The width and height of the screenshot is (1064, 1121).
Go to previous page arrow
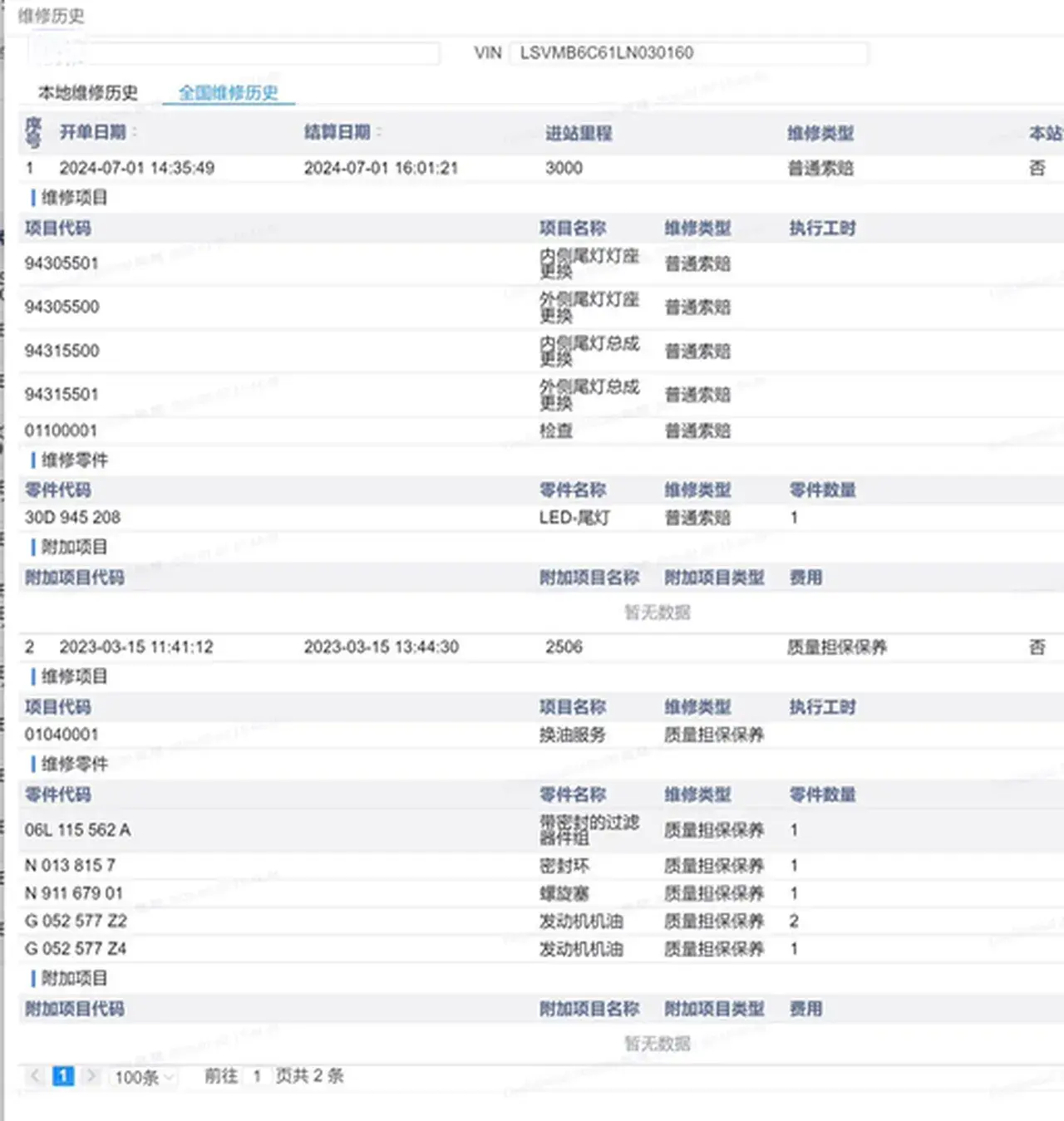pyautogui.click(x=35, y=1076)
